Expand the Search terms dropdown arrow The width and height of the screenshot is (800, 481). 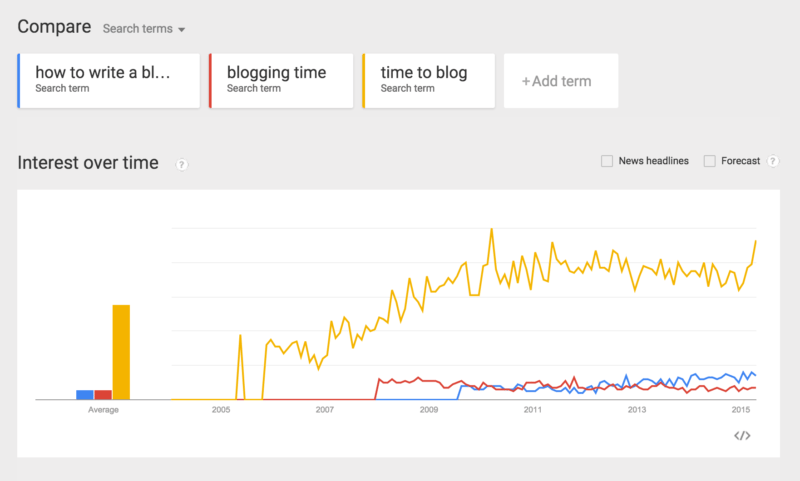click(181, 30)
